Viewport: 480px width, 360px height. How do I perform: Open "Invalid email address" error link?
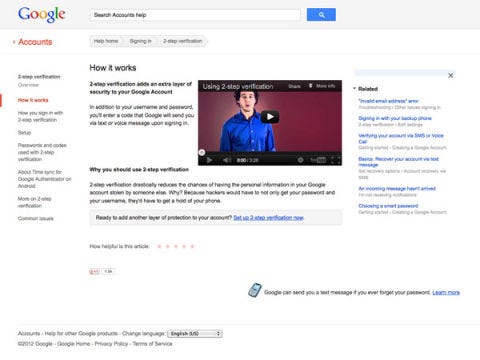tap(388, 101)
